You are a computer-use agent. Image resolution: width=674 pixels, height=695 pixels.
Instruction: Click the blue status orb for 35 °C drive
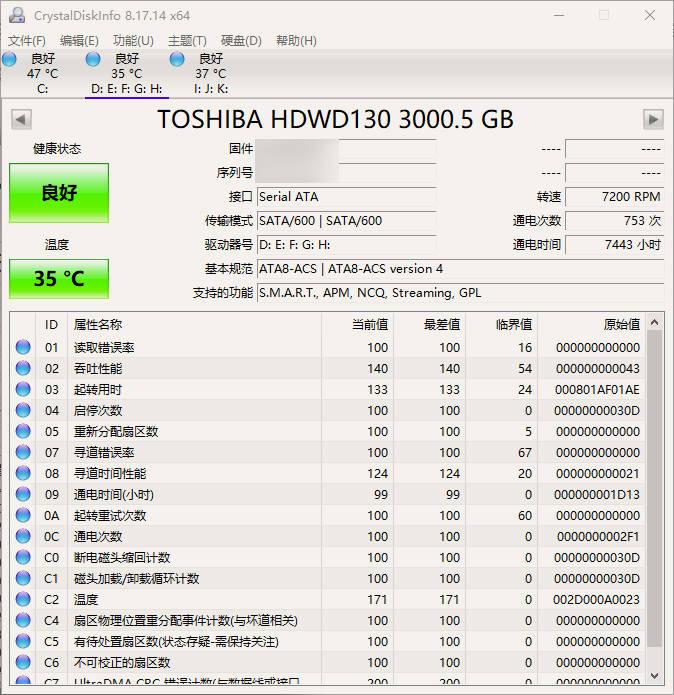pos(93,59)
